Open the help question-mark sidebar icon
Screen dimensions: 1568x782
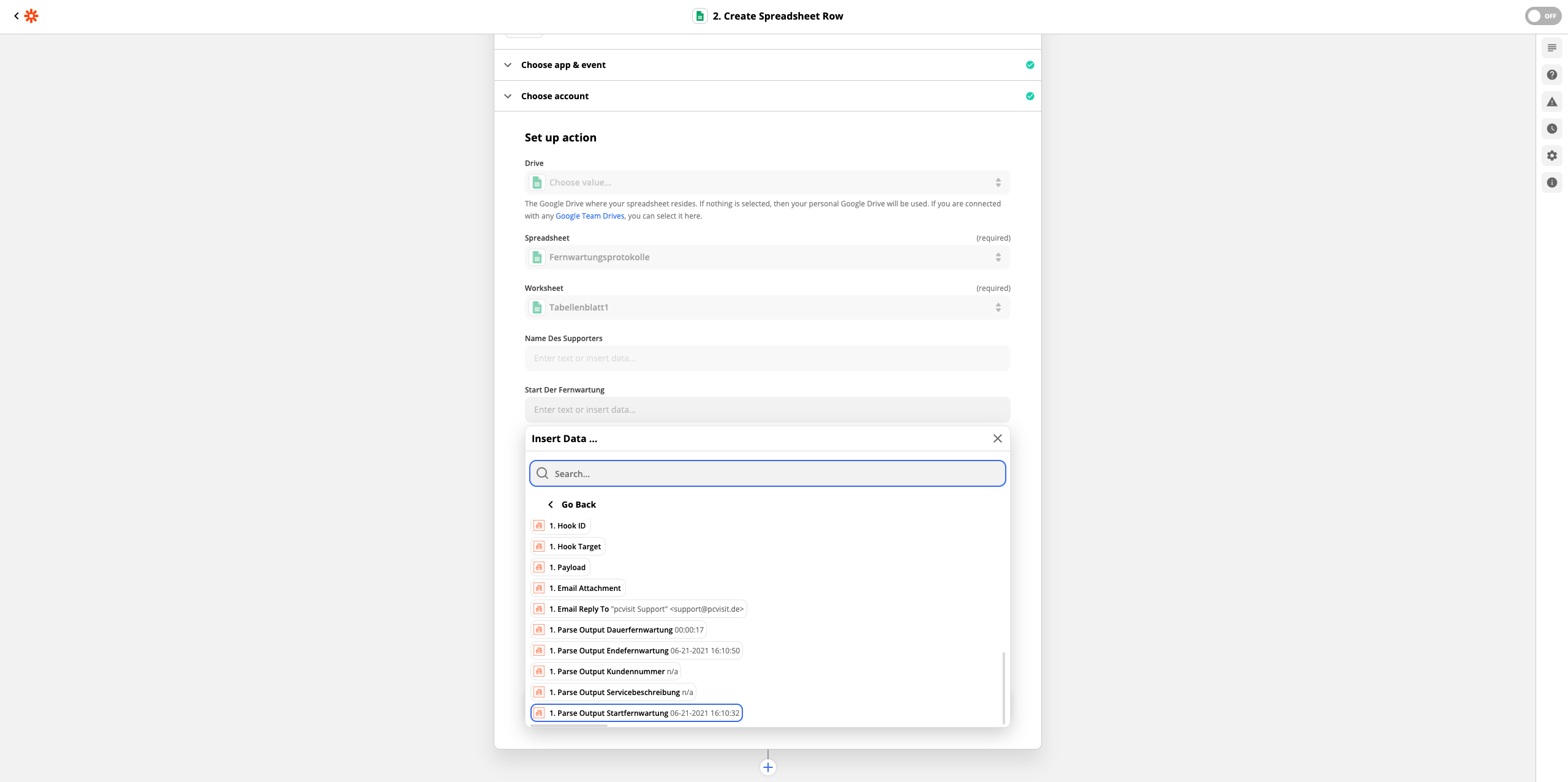click(x=1551, y=75)
